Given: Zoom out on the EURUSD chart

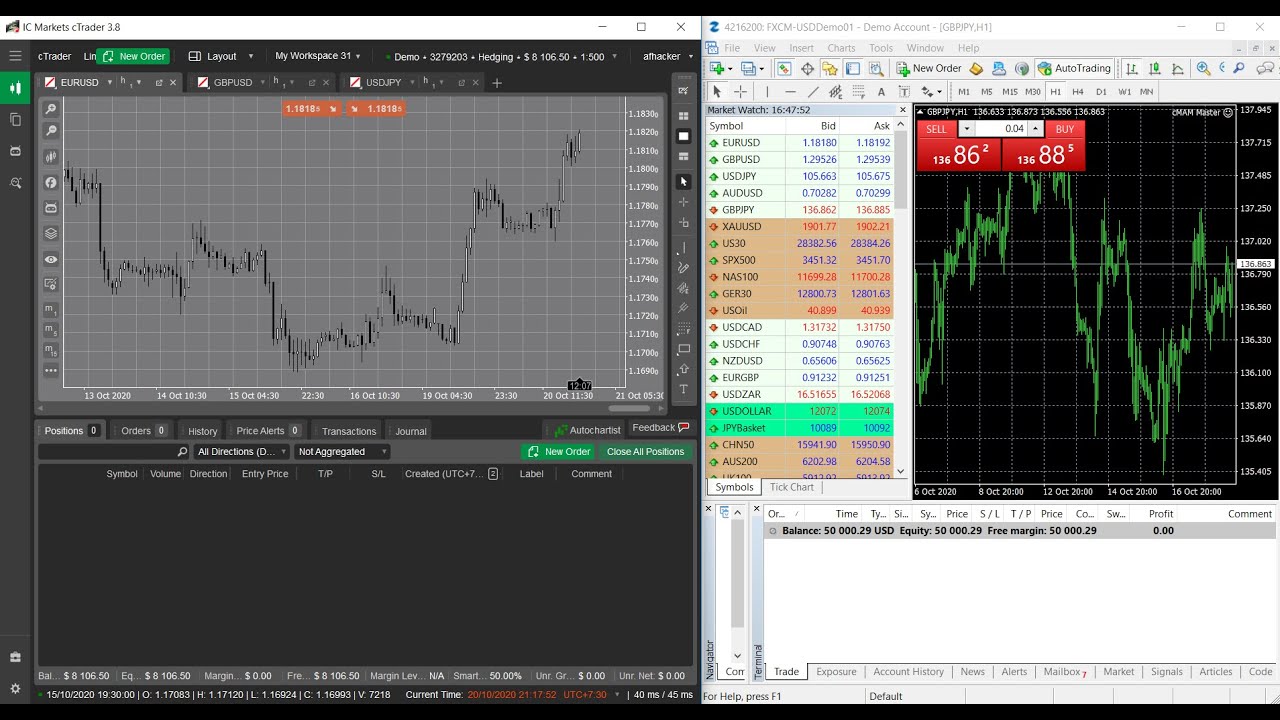Looking at the screenshot, I should pyautogui.click(x=51, y=131).
